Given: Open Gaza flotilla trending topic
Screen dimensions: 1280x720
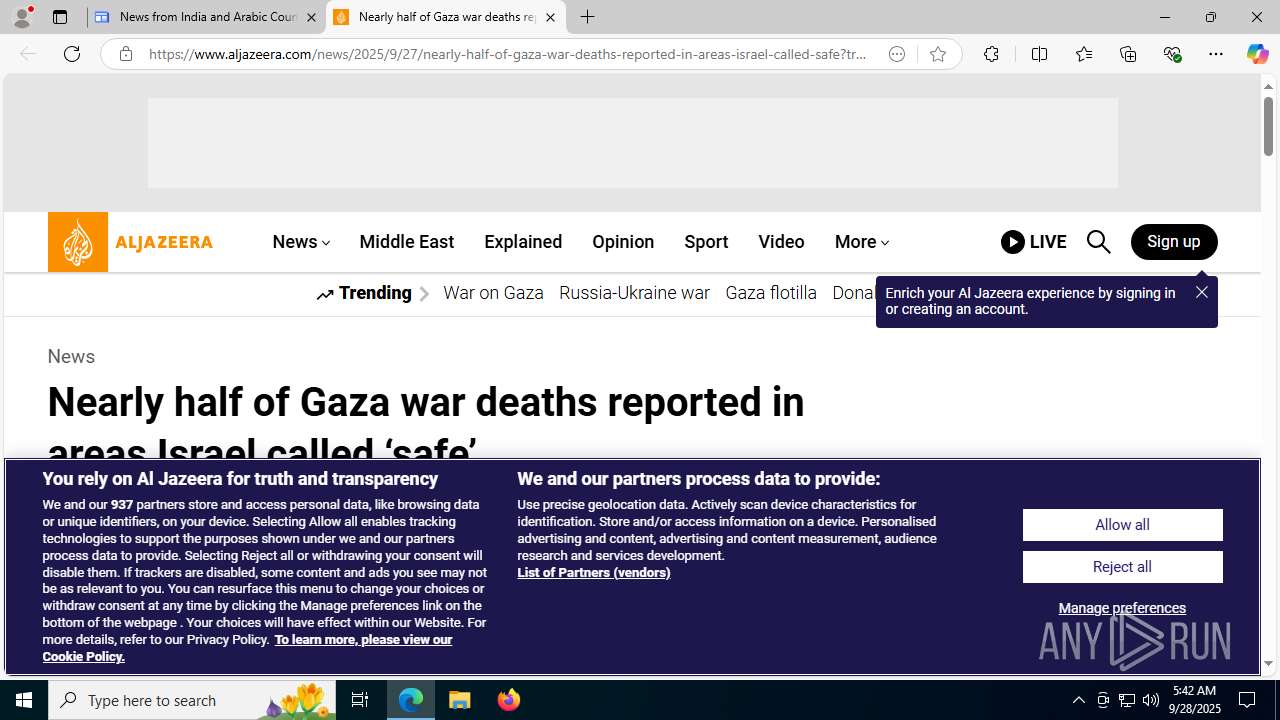Looking at the screenshot, I should click(x=771, y=293).
